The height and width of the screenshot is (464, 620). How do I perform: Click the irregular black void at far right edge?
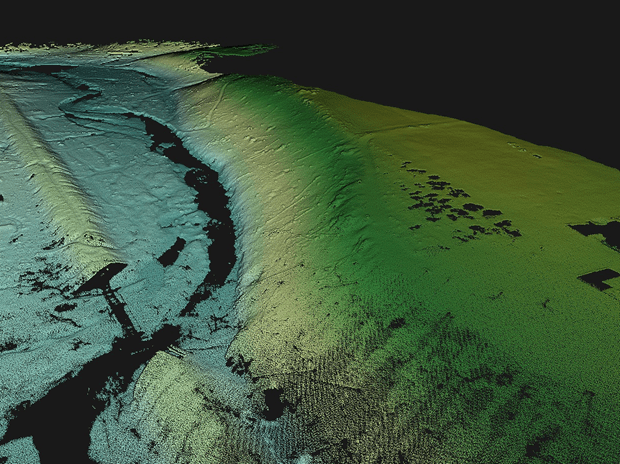click(600, 232)
